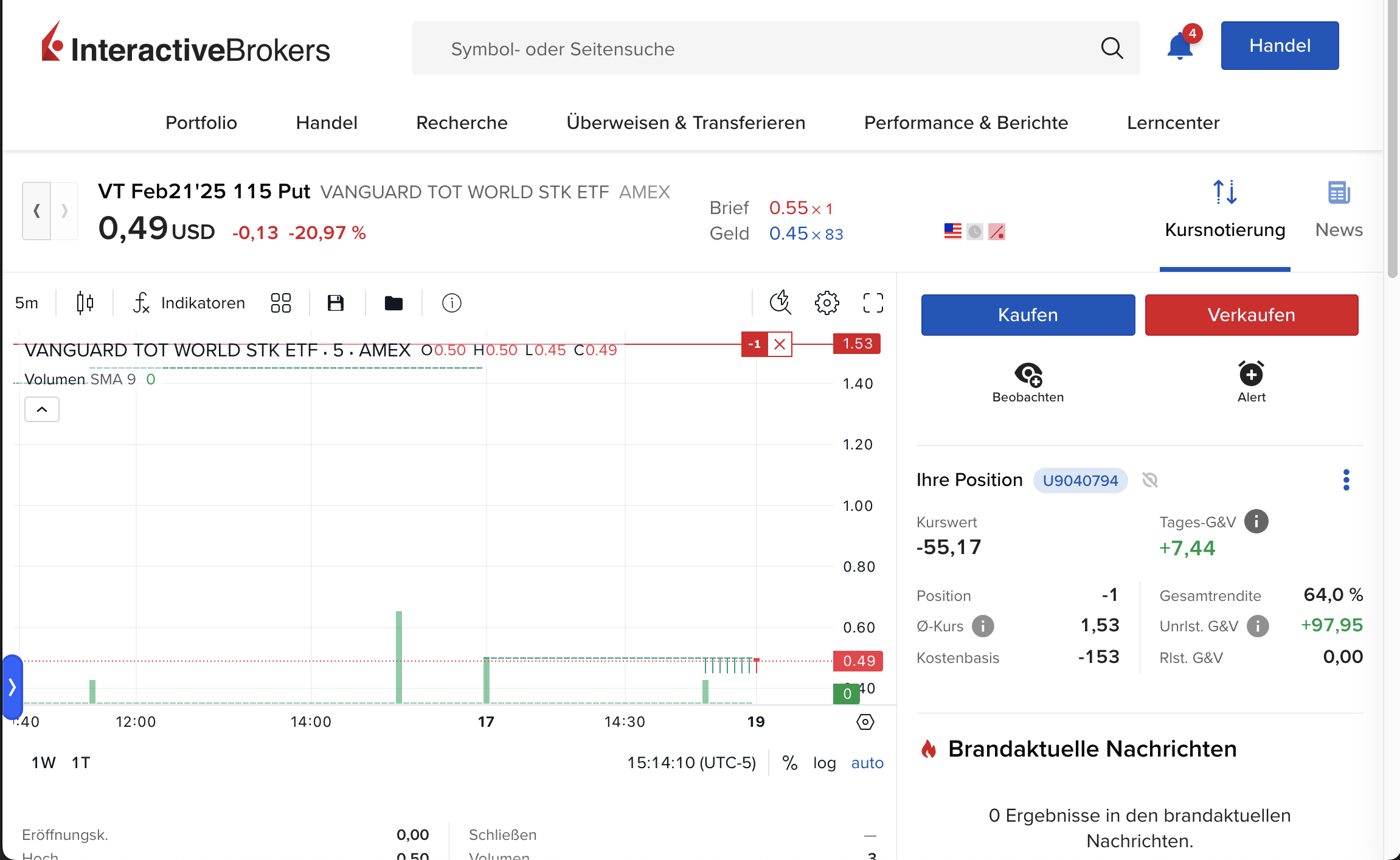Screen dimensions: 1400x860
Task: Click the chart info icon
Action: click(452, 303)
